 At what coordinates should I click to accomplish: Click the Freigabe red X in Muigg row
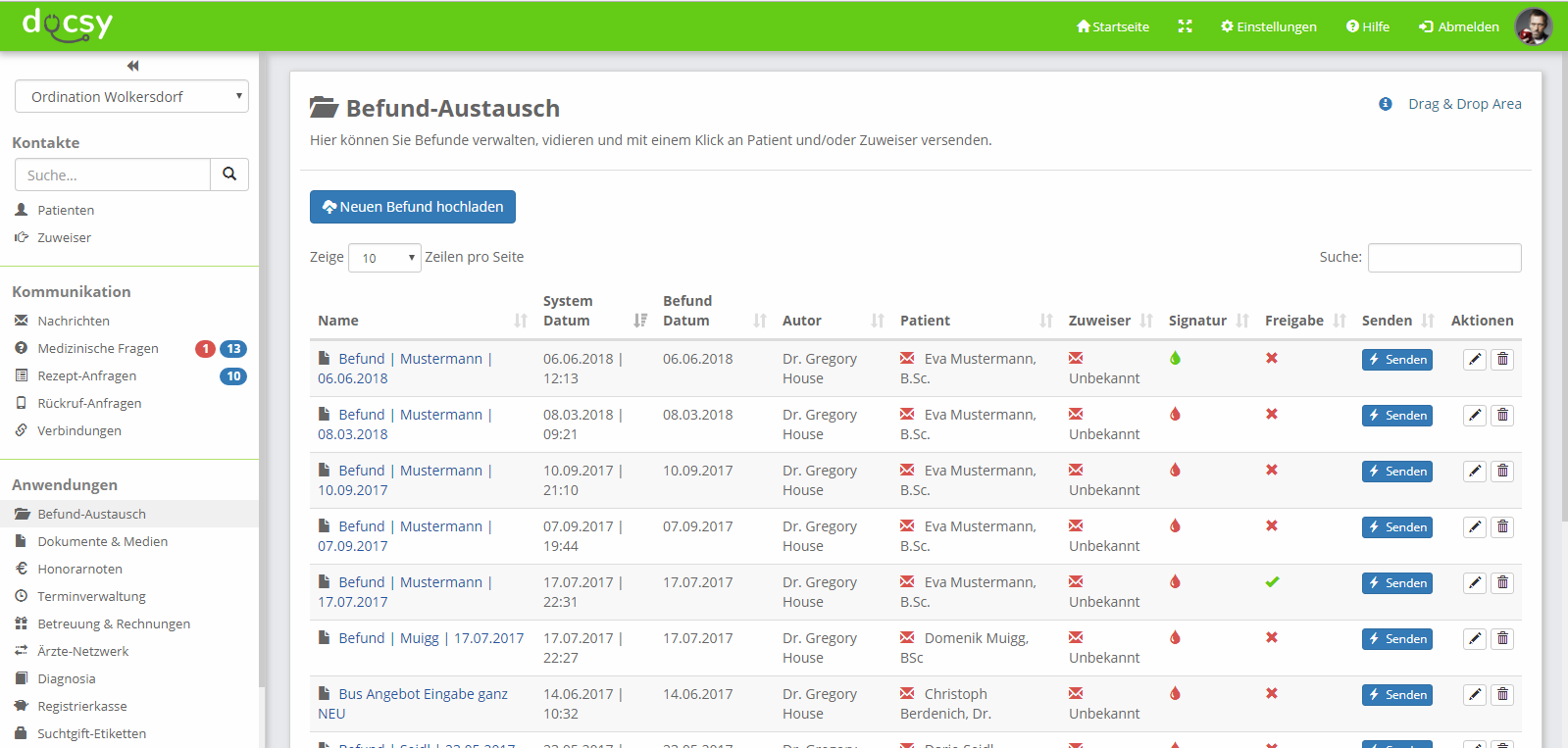tap(1272, 637)
